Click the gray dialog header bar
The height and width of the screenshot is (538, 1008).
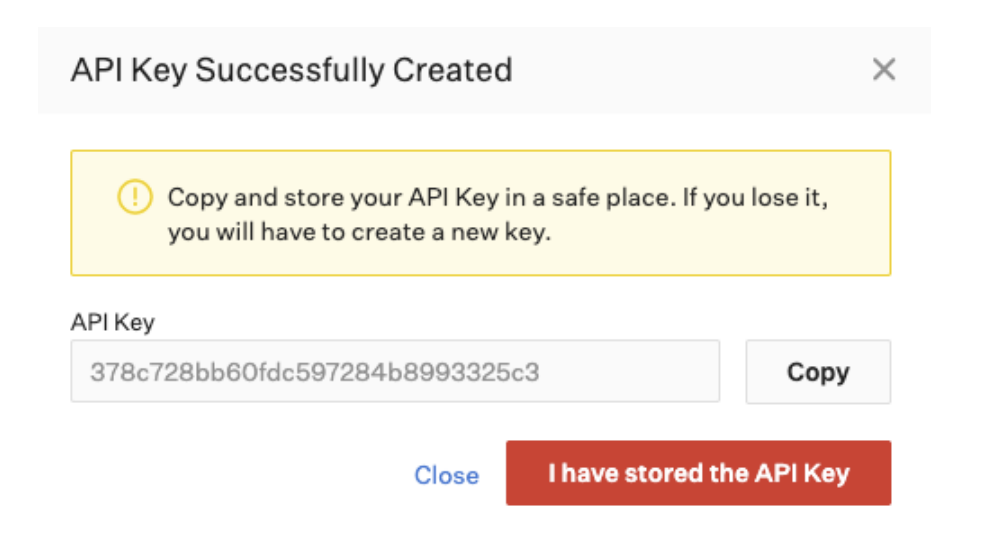484,70
